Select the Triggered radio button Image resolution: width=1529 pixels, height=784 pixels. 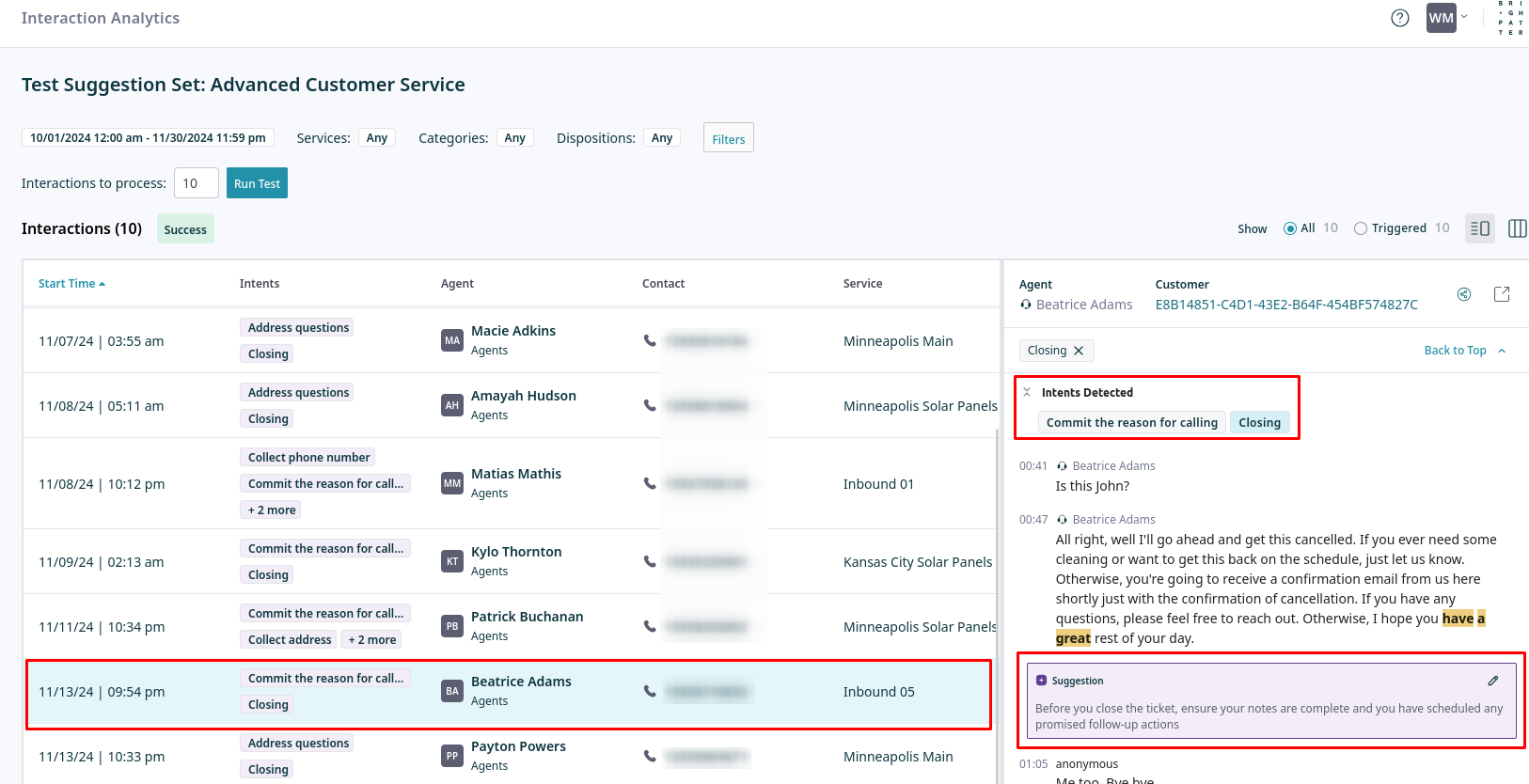pyautogui.click(x=1360, y=228)
